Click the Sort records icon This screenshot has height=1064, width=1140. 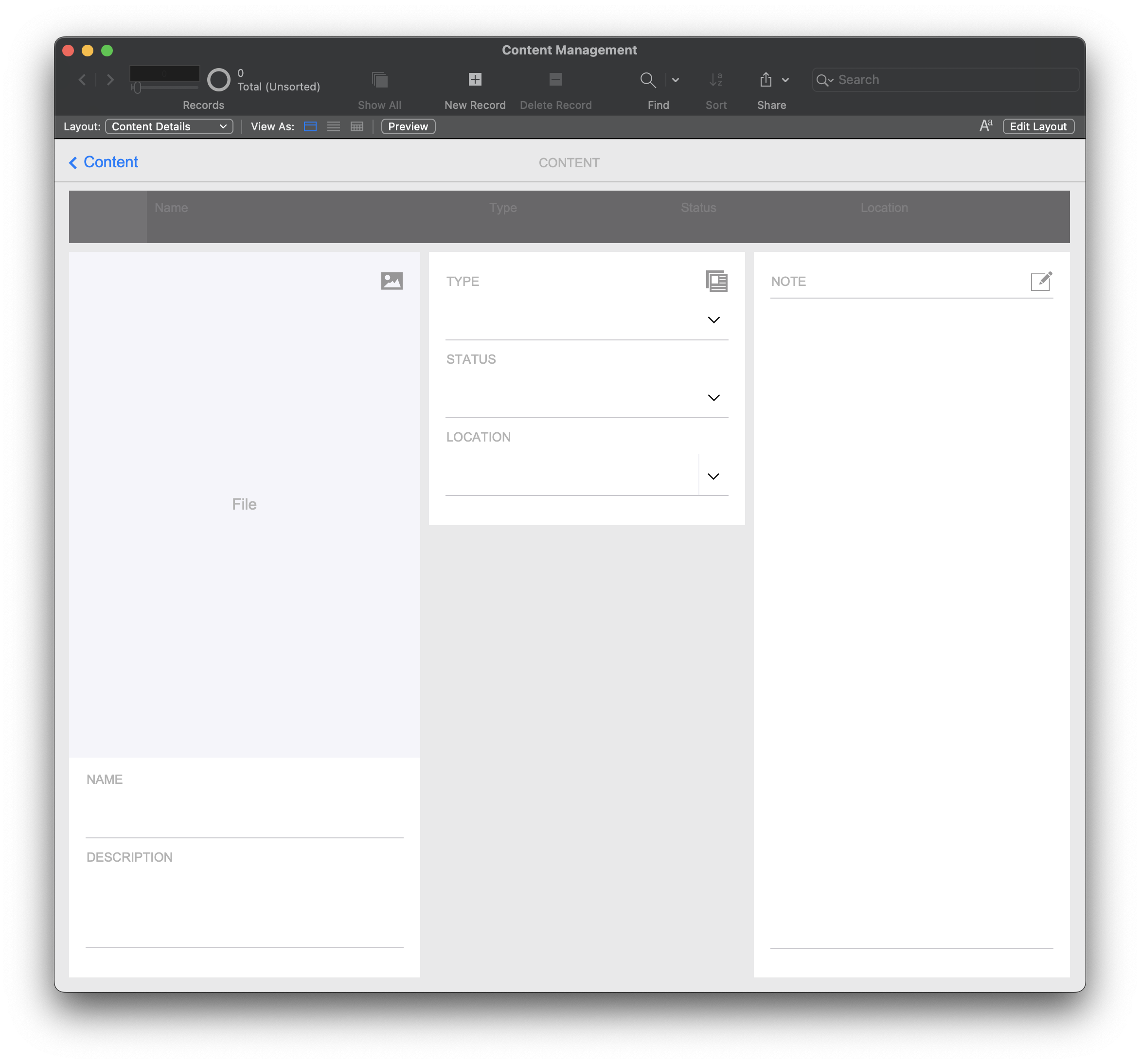715,80
